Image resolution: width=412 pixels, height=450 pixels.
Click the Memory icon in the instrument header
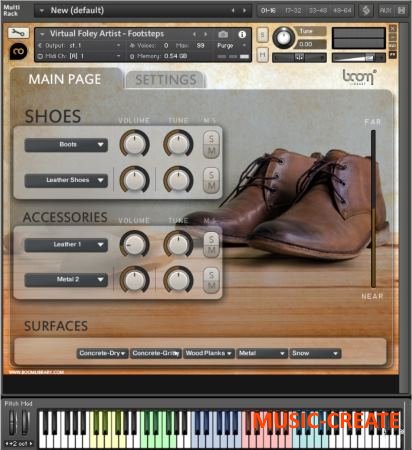point(132,56)
